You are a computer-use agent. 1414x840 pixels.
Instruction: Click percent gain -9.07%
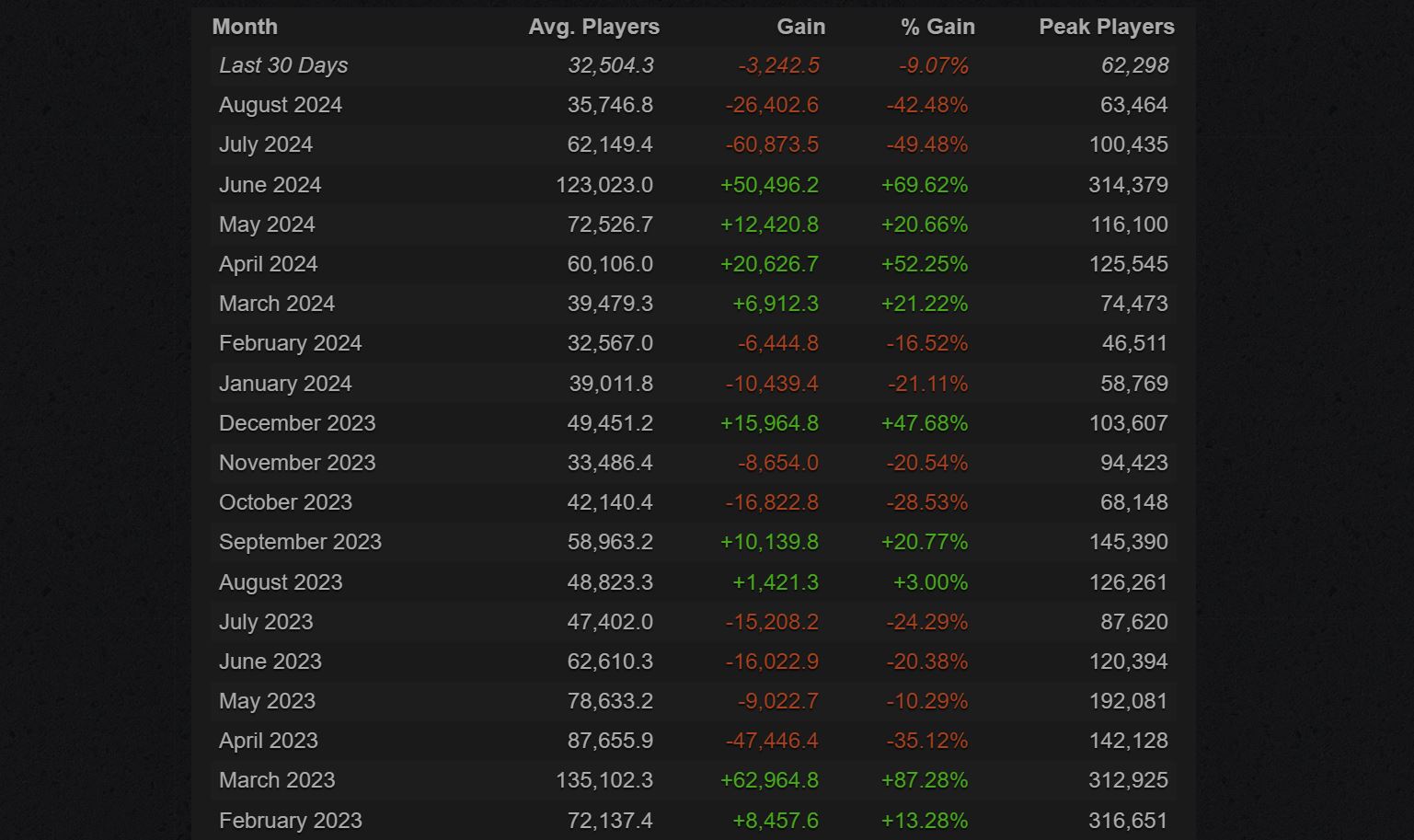[934, 65]
